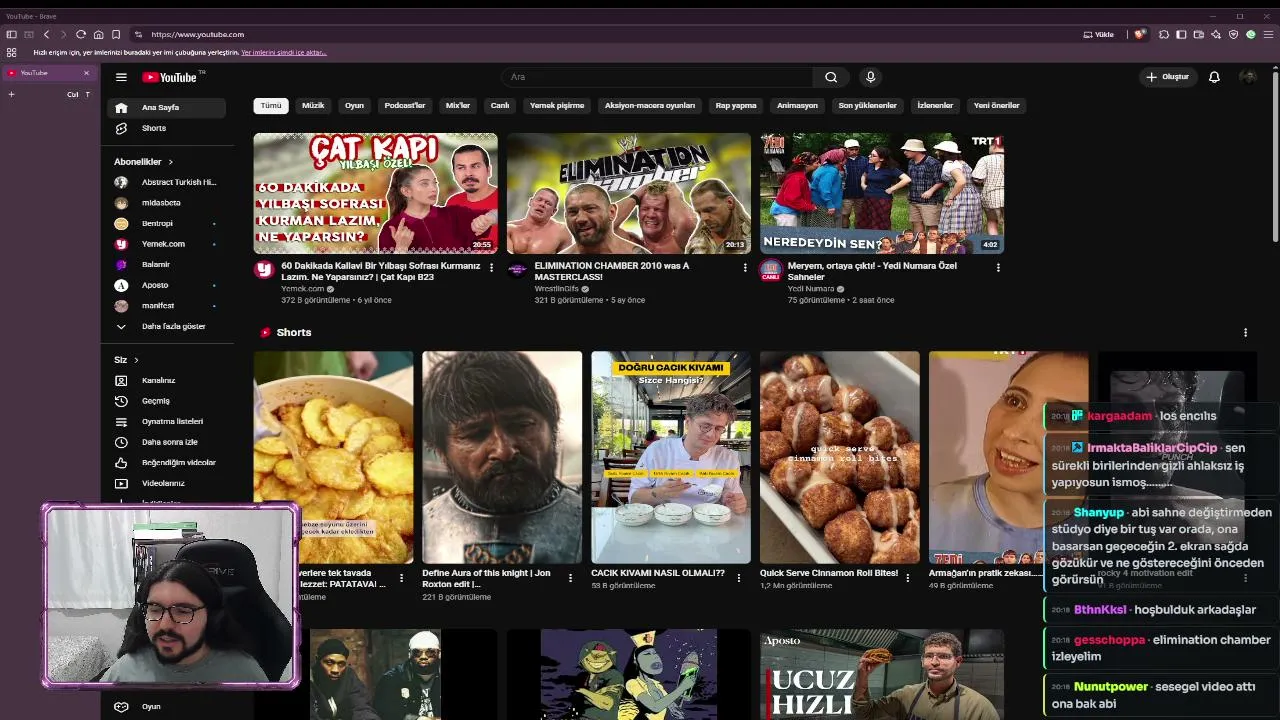Go back with the browser back arrow
The height and width of the screenshot is (720, 1280).
pyautogui.click(x=46, y=34)
